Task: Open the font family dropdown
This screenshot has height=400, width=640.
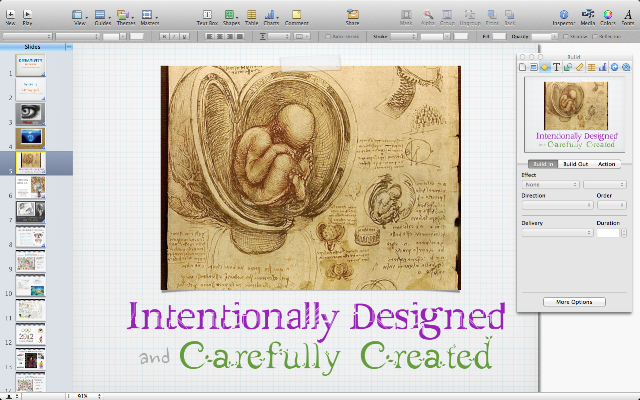Action: tap(27, 37)
